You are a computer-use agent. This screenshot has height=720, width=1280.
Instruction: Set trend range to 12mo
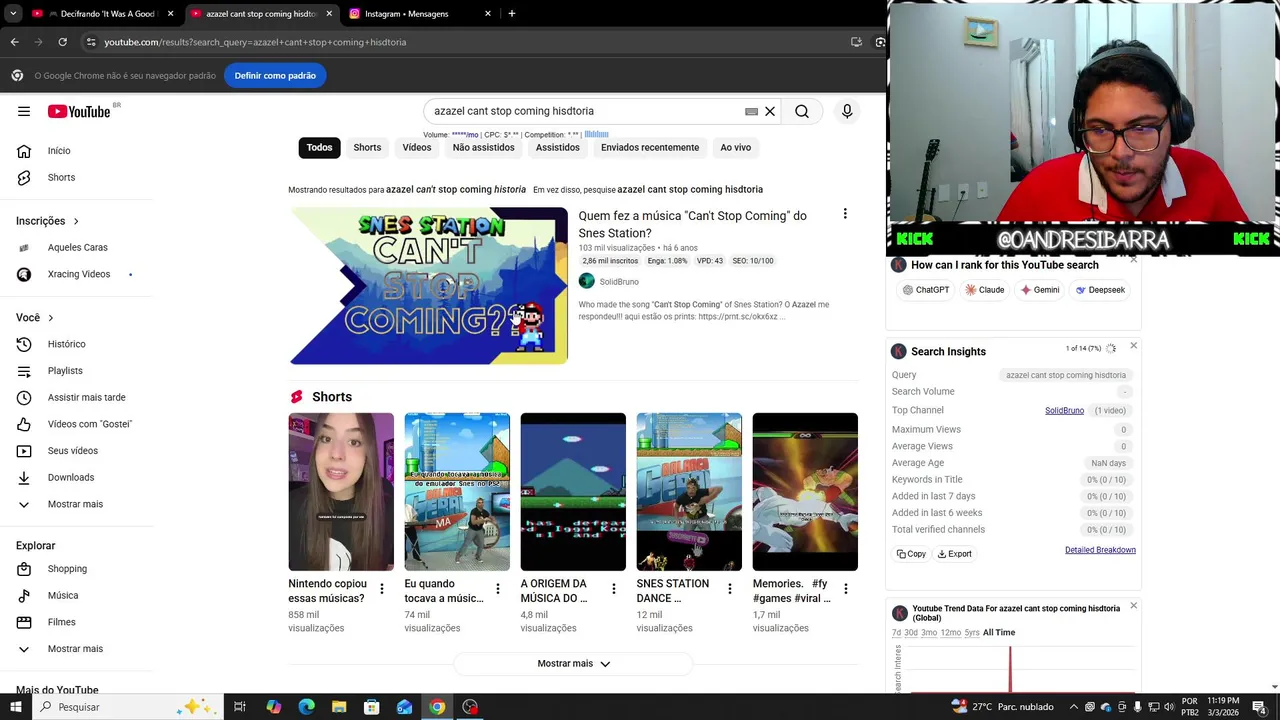coord(951,633)
